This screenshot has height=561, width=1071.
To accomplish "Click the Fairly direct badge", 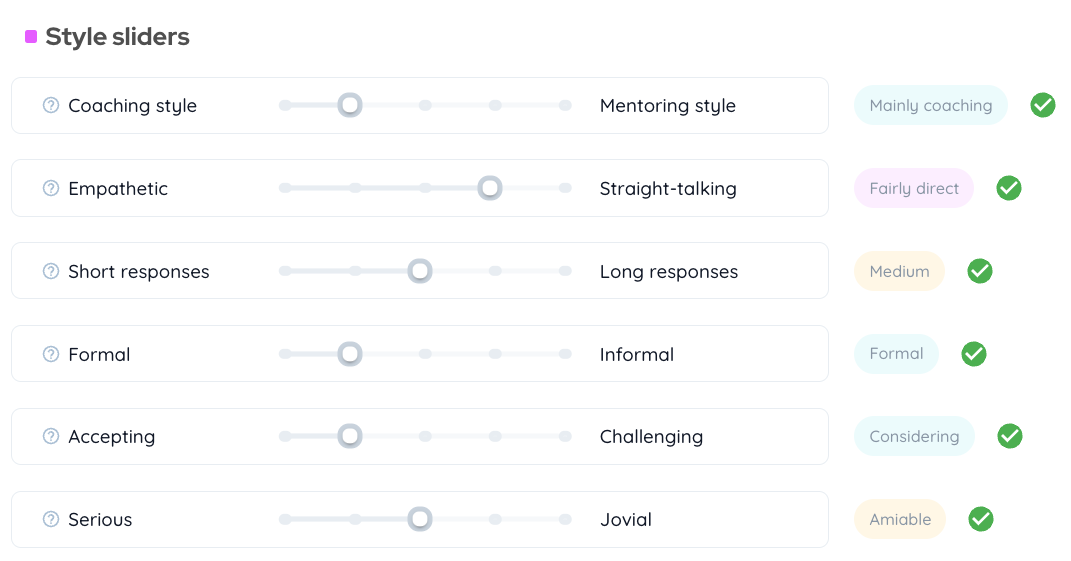I will [x=913, y=188].
